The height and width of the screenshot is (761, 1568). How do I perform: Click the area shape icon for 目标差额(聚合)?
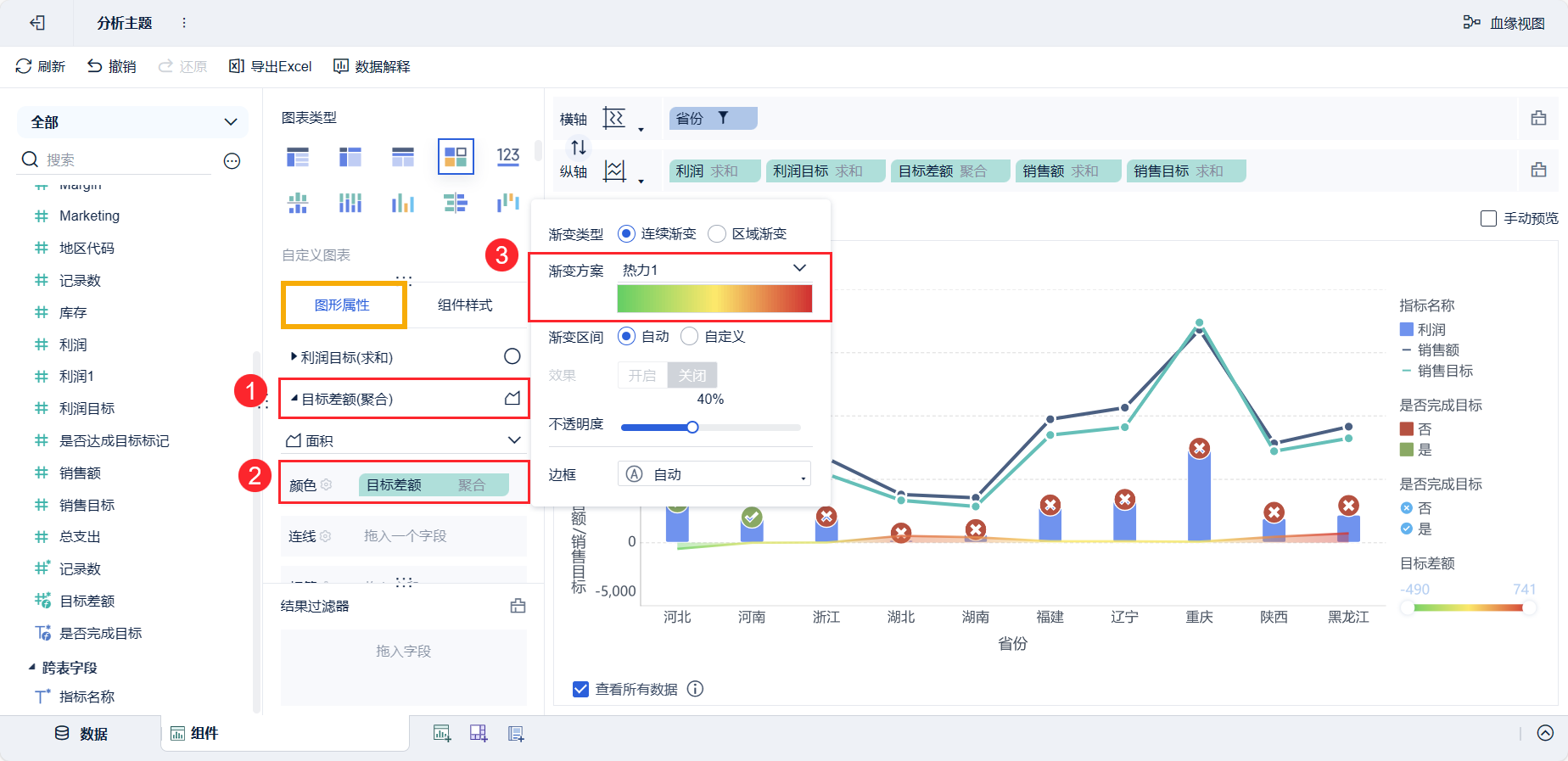point(512,398)
